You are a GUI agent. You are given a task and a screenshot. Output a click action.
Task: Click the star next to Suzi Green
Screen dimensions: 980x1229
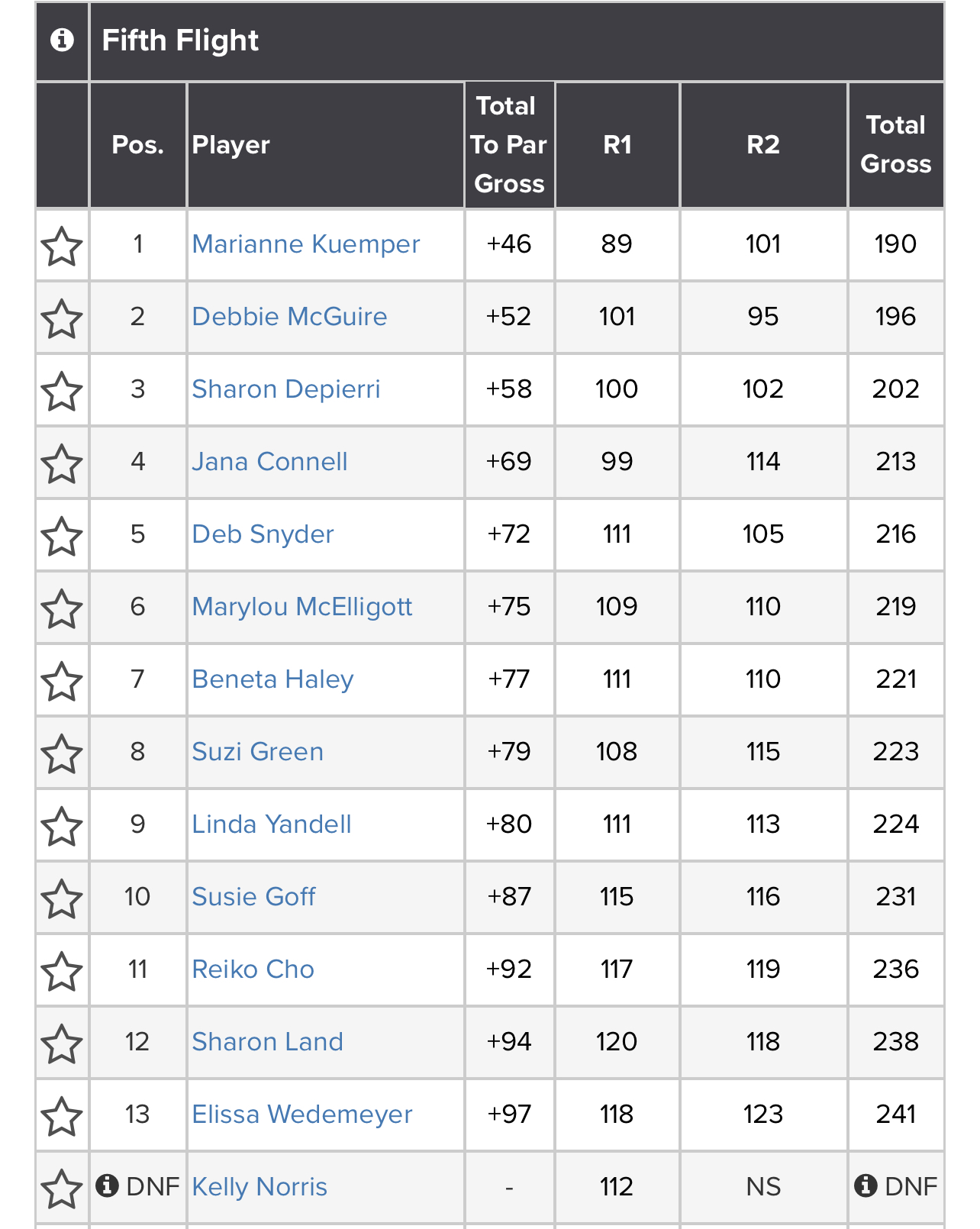[x=62, y=754]
